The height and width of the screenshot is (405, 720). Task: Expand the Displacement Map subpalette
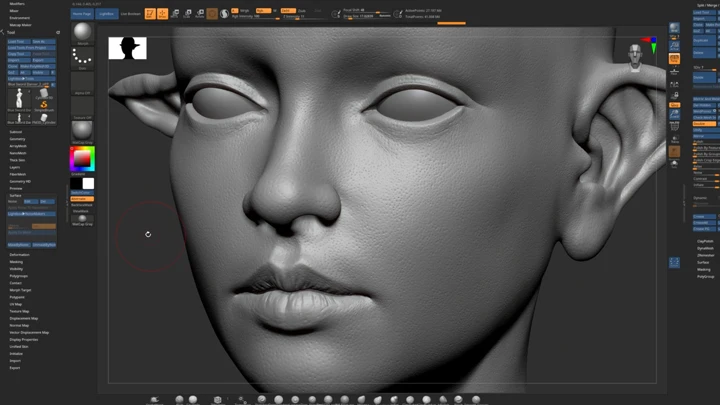(x=24, y=318)
